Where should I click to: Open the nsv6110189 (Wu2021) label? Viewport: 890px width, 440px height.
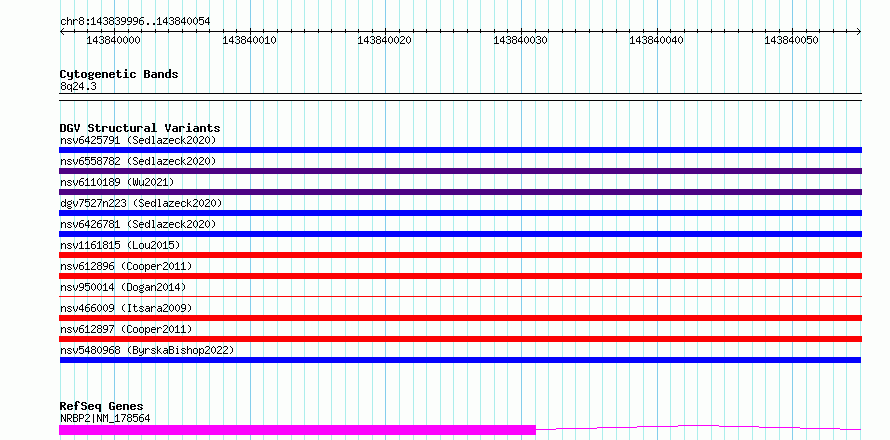click(117, 182)
